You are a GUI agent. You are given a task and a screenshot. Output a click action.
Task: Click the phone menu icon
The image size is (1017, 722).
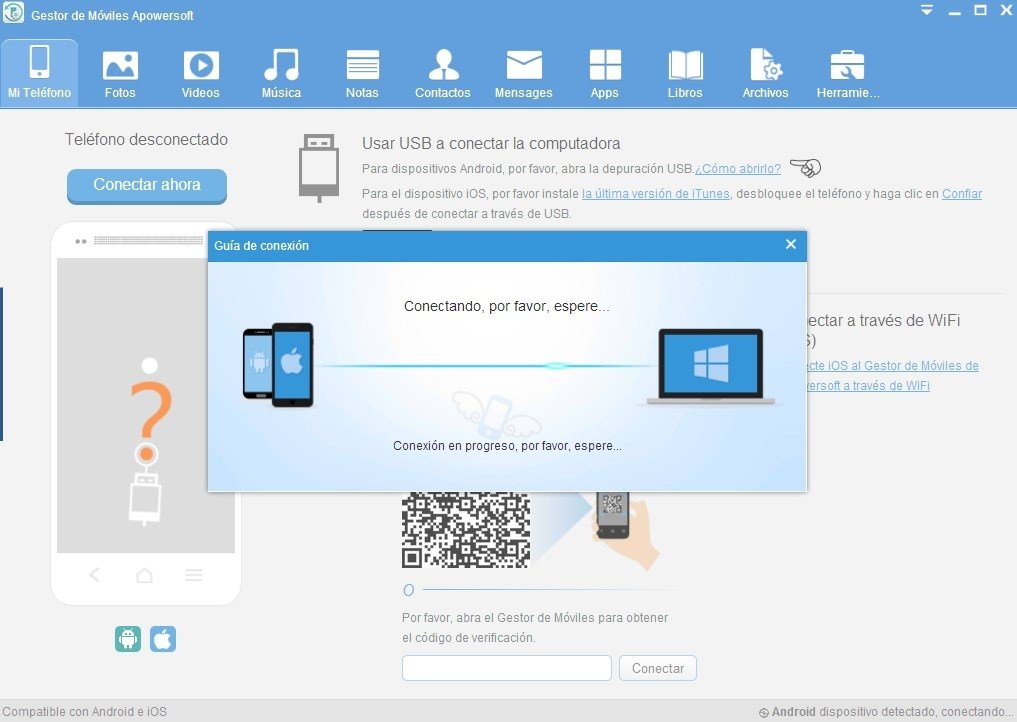193,575
